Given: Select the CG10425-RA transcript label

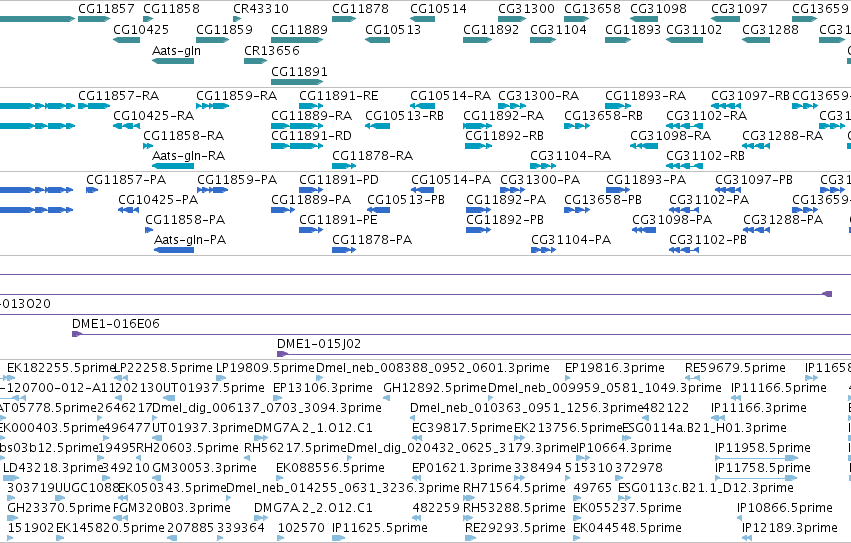Looking at the screenshot, I should [x=154, y=116].
